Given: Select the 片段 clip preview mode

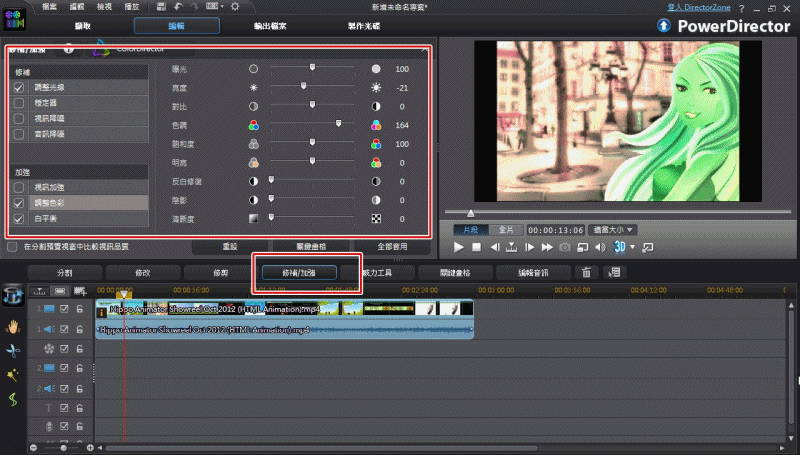Looking at the screenshot, I should pos(471,230).
